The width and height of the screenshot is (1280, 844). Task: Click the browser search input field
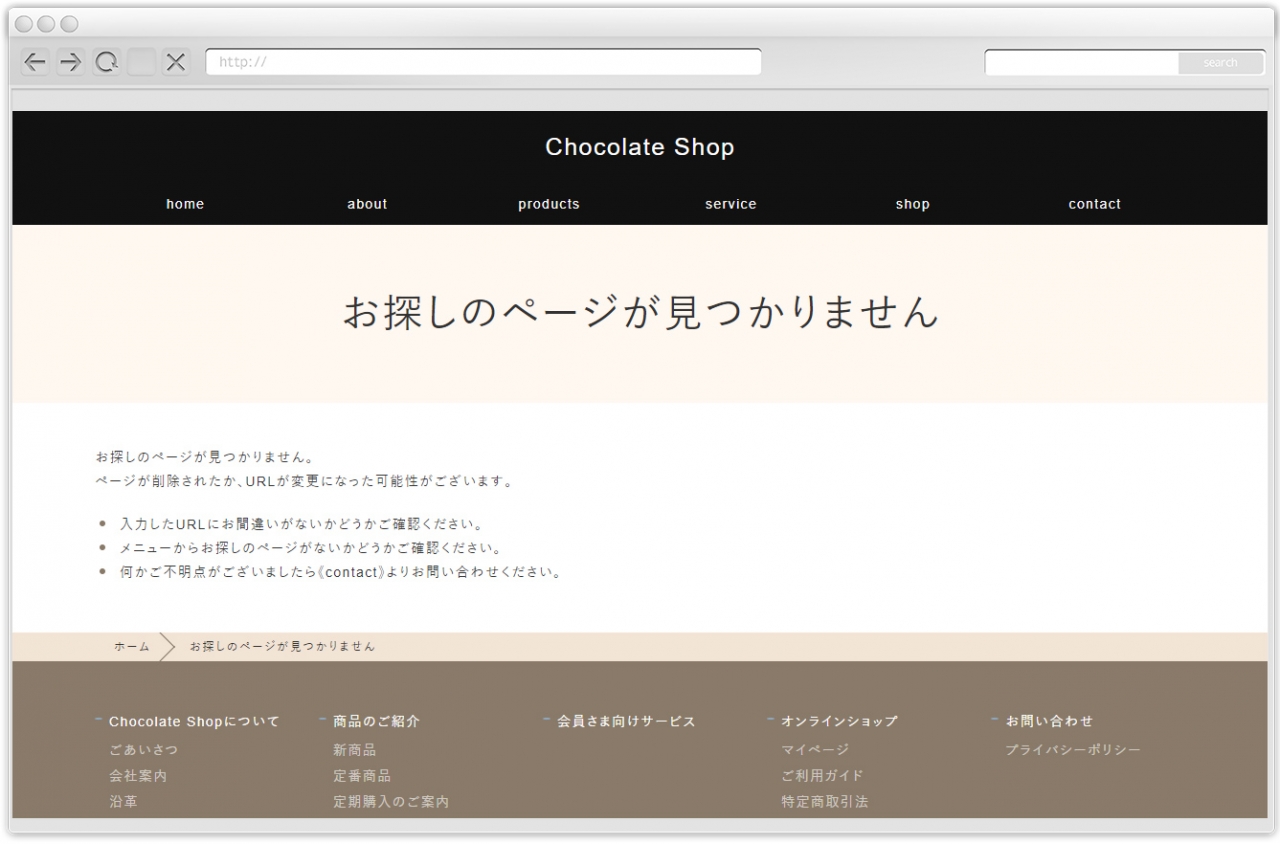coord(1081,63)
